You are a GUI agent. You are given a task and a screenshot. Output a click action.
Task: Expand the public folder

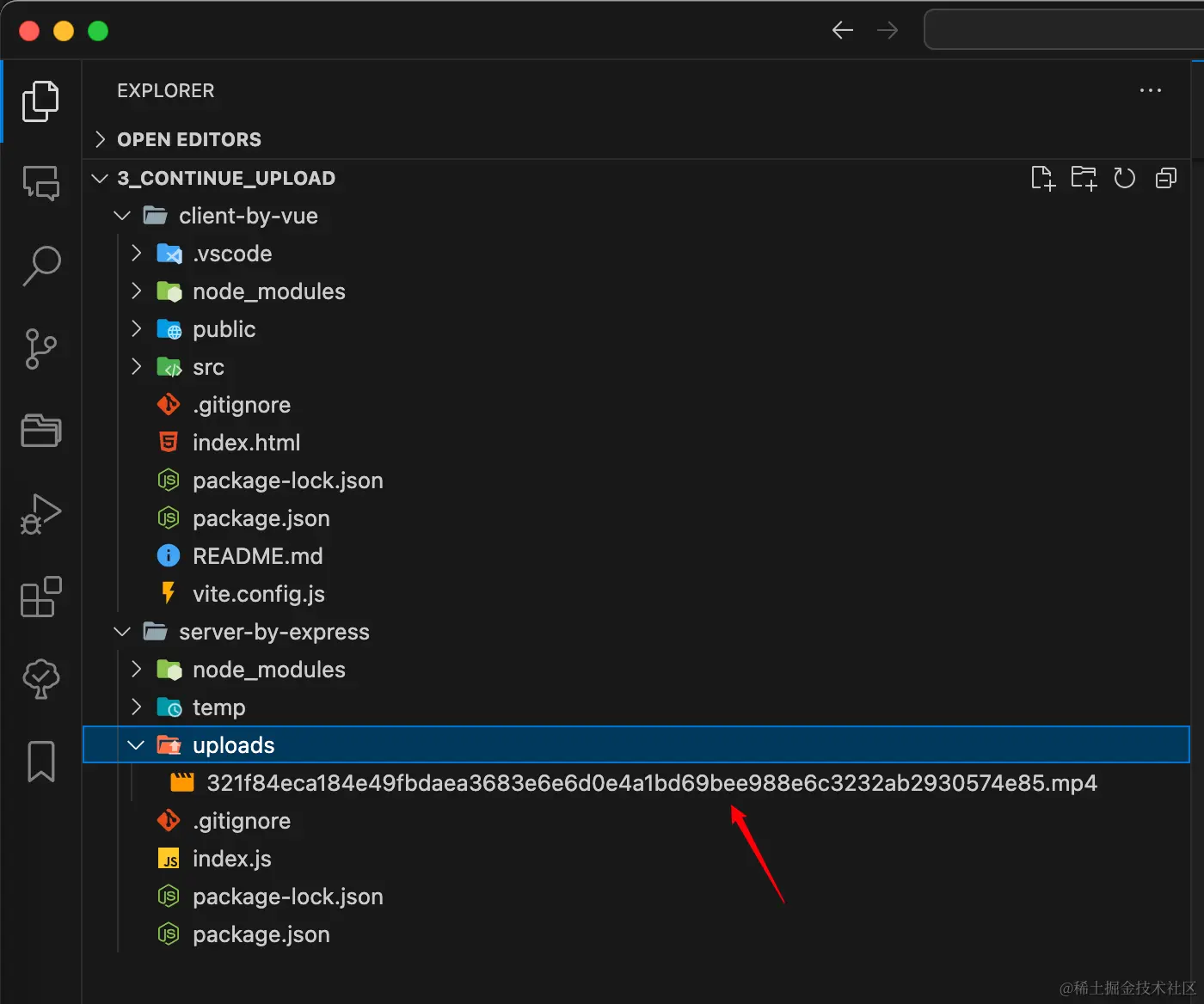point(636,329)
